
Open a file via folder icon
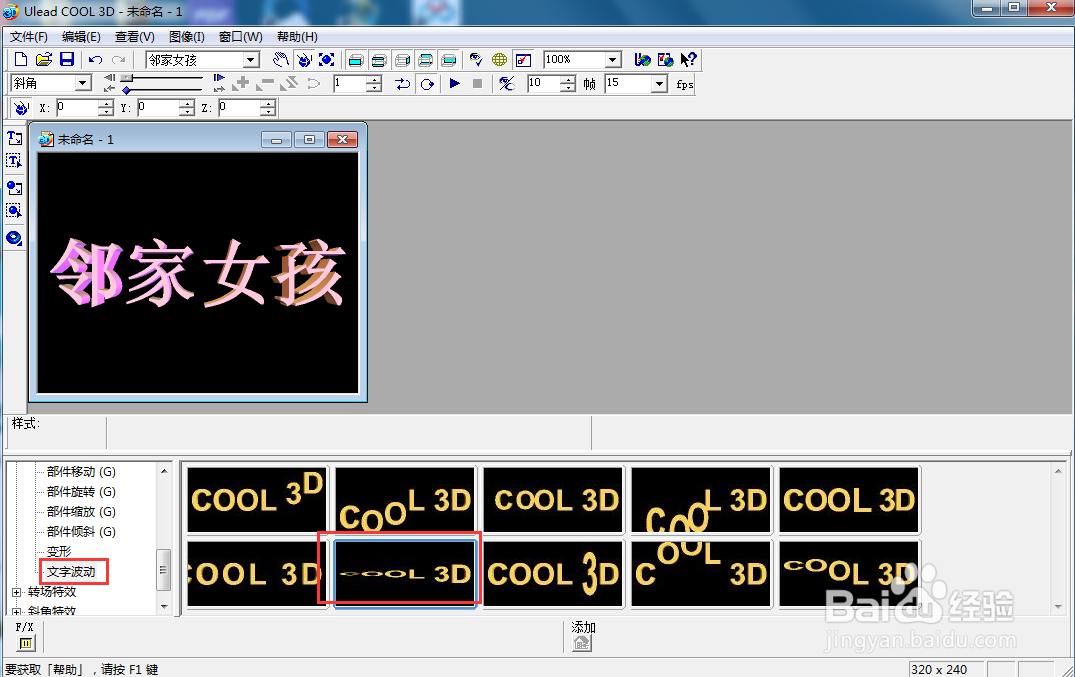pos(44,60)
